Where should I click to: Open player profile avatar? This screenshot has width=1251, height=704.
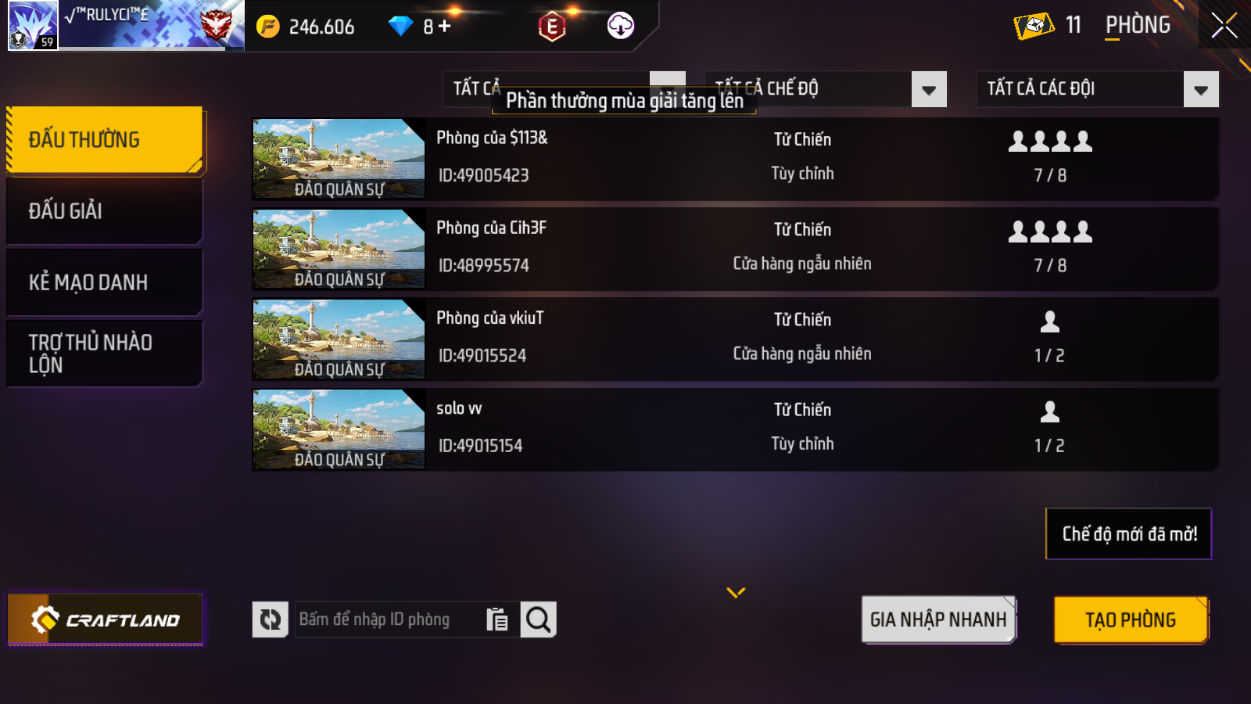click(x=33, y=25)
